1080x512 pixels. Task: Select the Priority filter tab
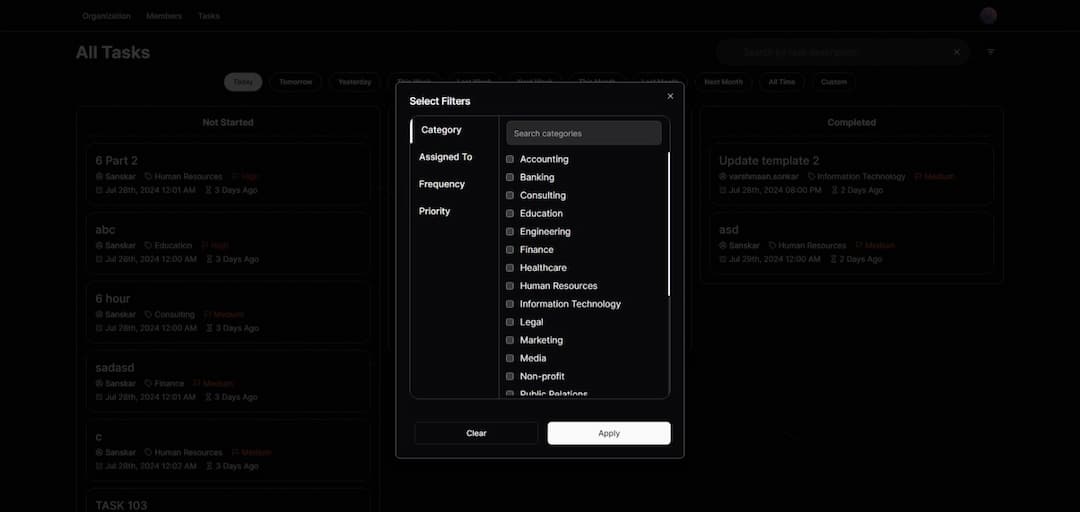point(435,211)
